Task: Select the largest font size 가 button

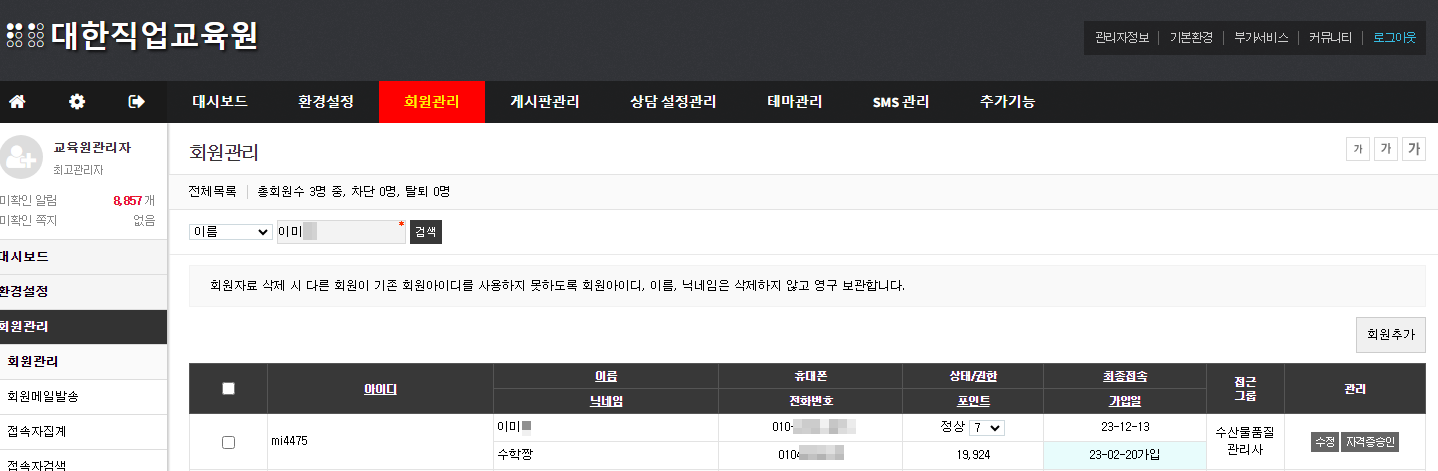Action: tap(1413, 149)
